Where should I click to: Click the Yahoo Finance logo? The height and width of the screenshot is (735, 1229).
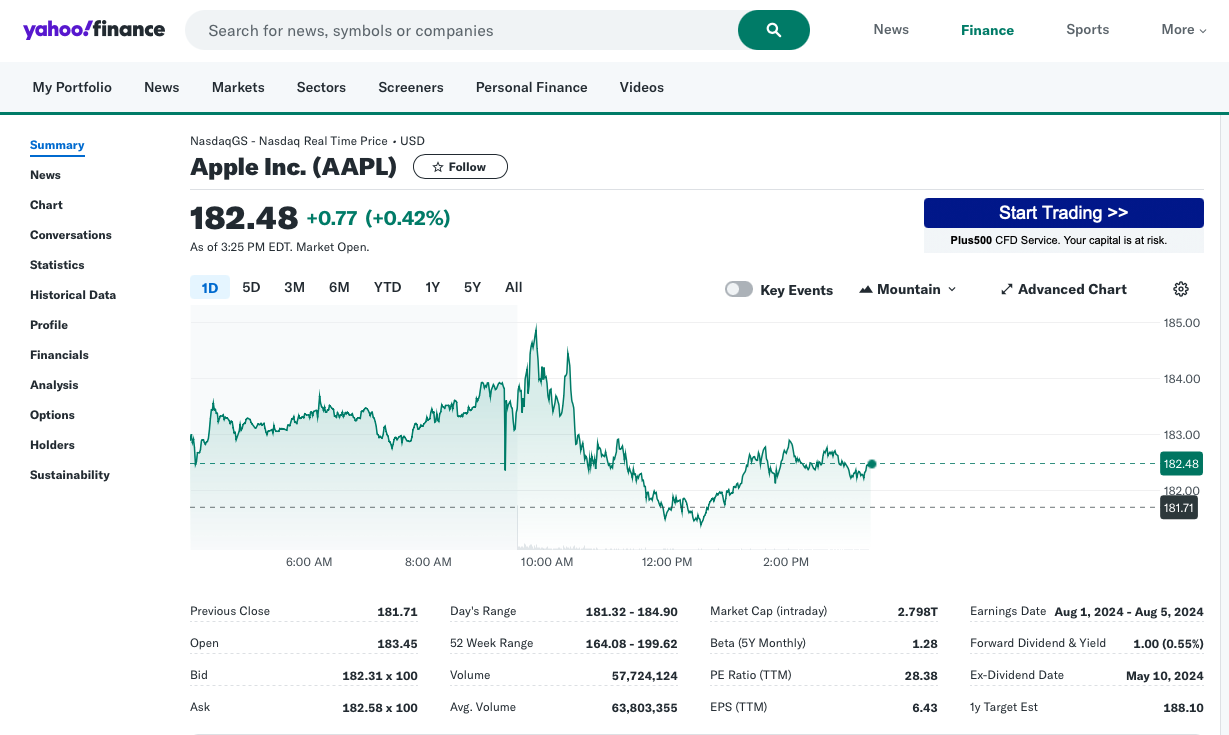[x=94, y=29]
